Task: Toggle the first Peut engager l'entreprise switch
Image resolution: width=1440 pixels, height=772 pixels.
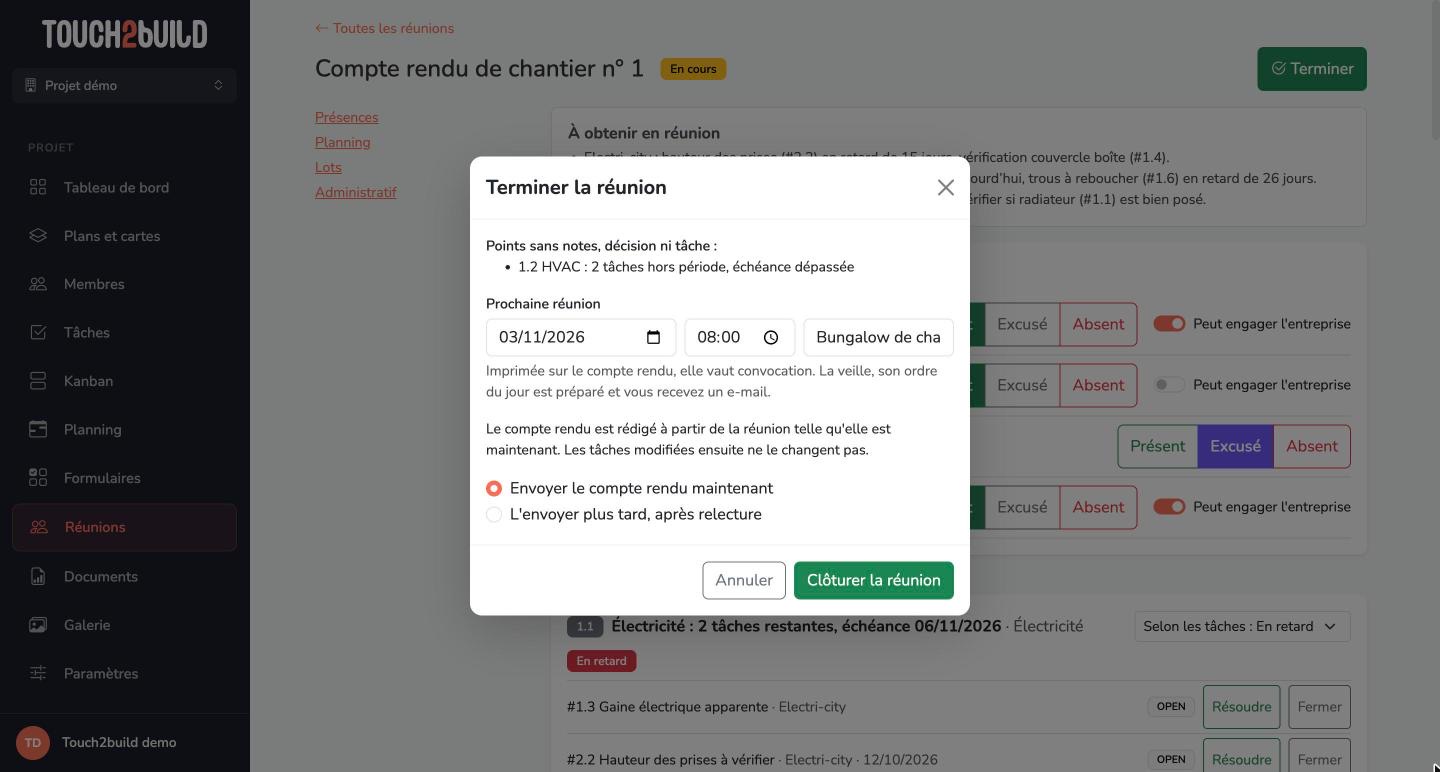Action: point(1169,324)
